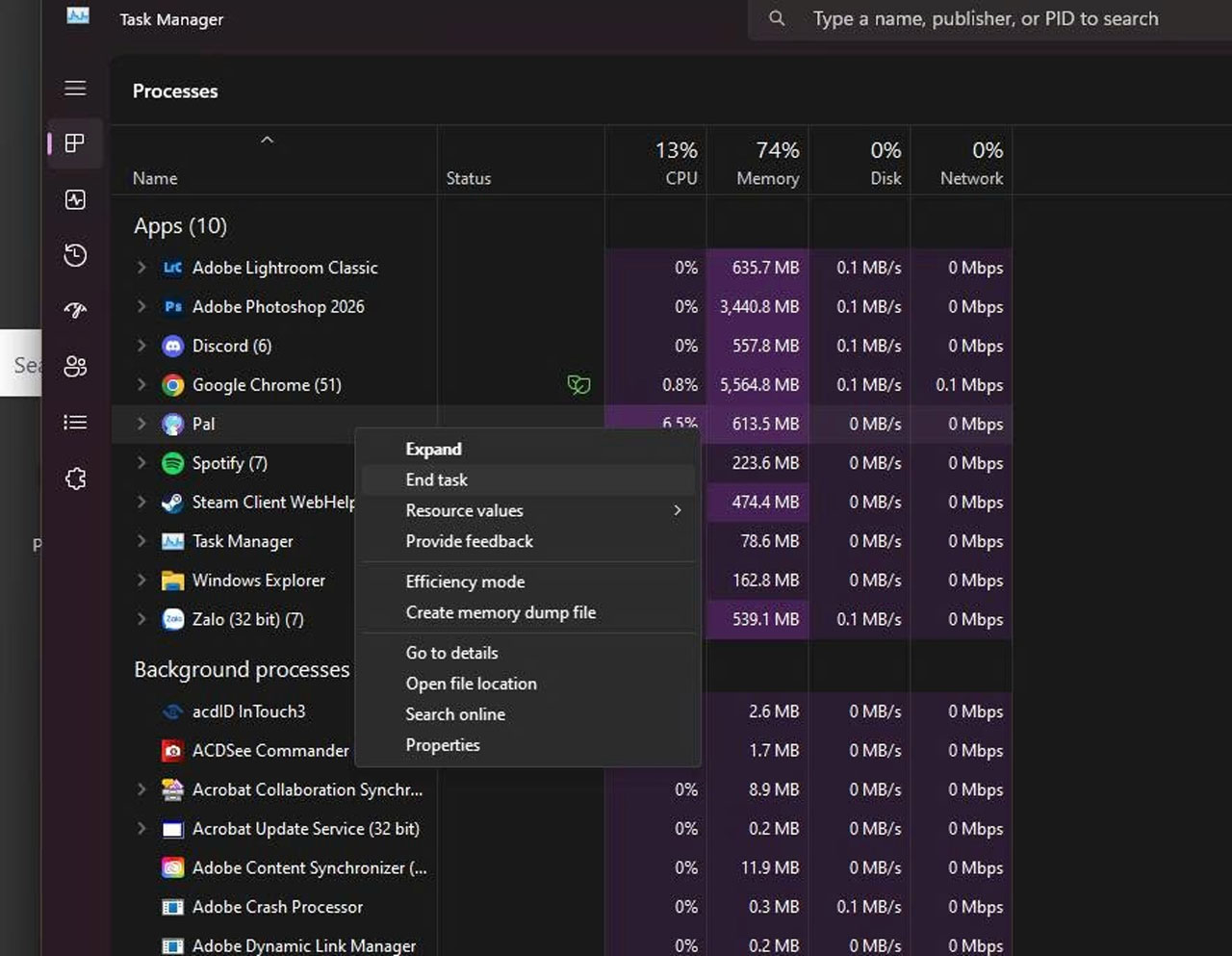Open file location of the Pal process
Image resolution: width=1232 pixels, height=956 pixels.
(472, 684)
